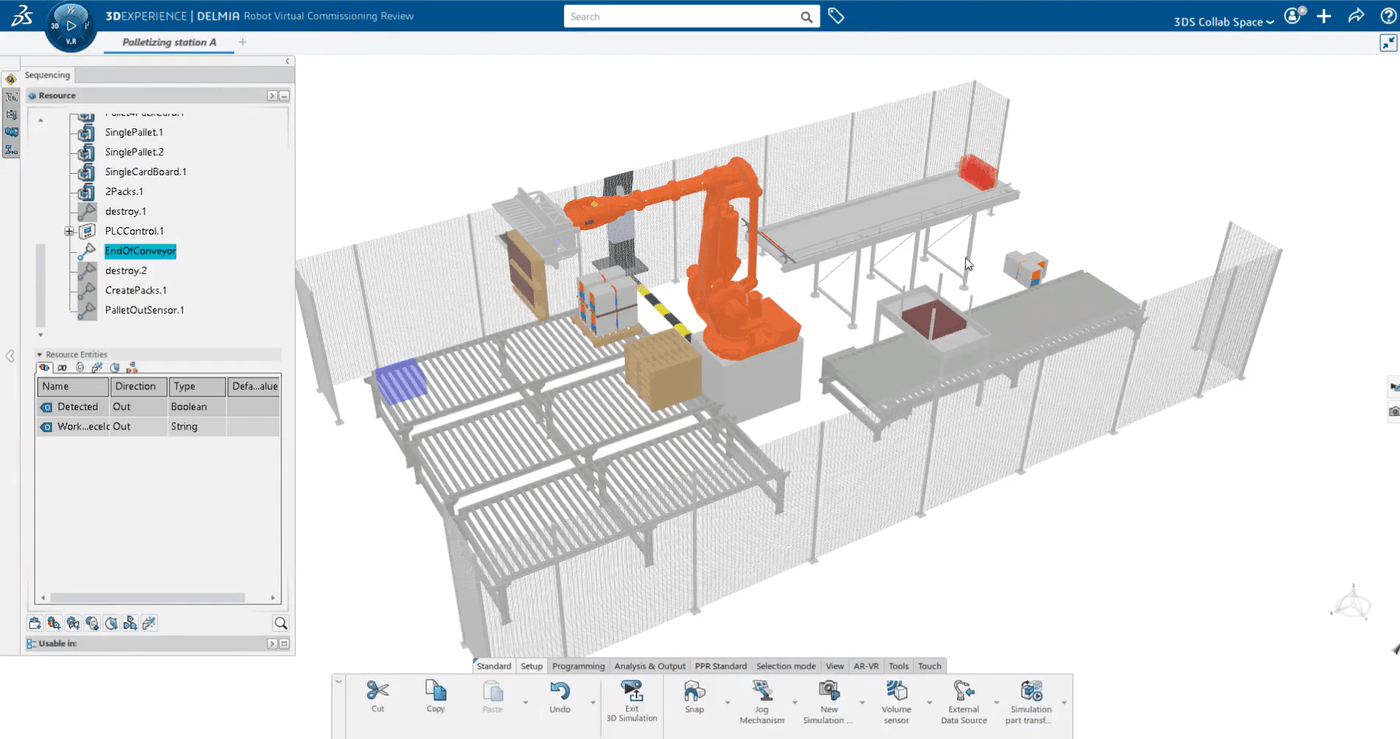
Task: Select the Detected row in the entities table
Action: coord(76,406)
